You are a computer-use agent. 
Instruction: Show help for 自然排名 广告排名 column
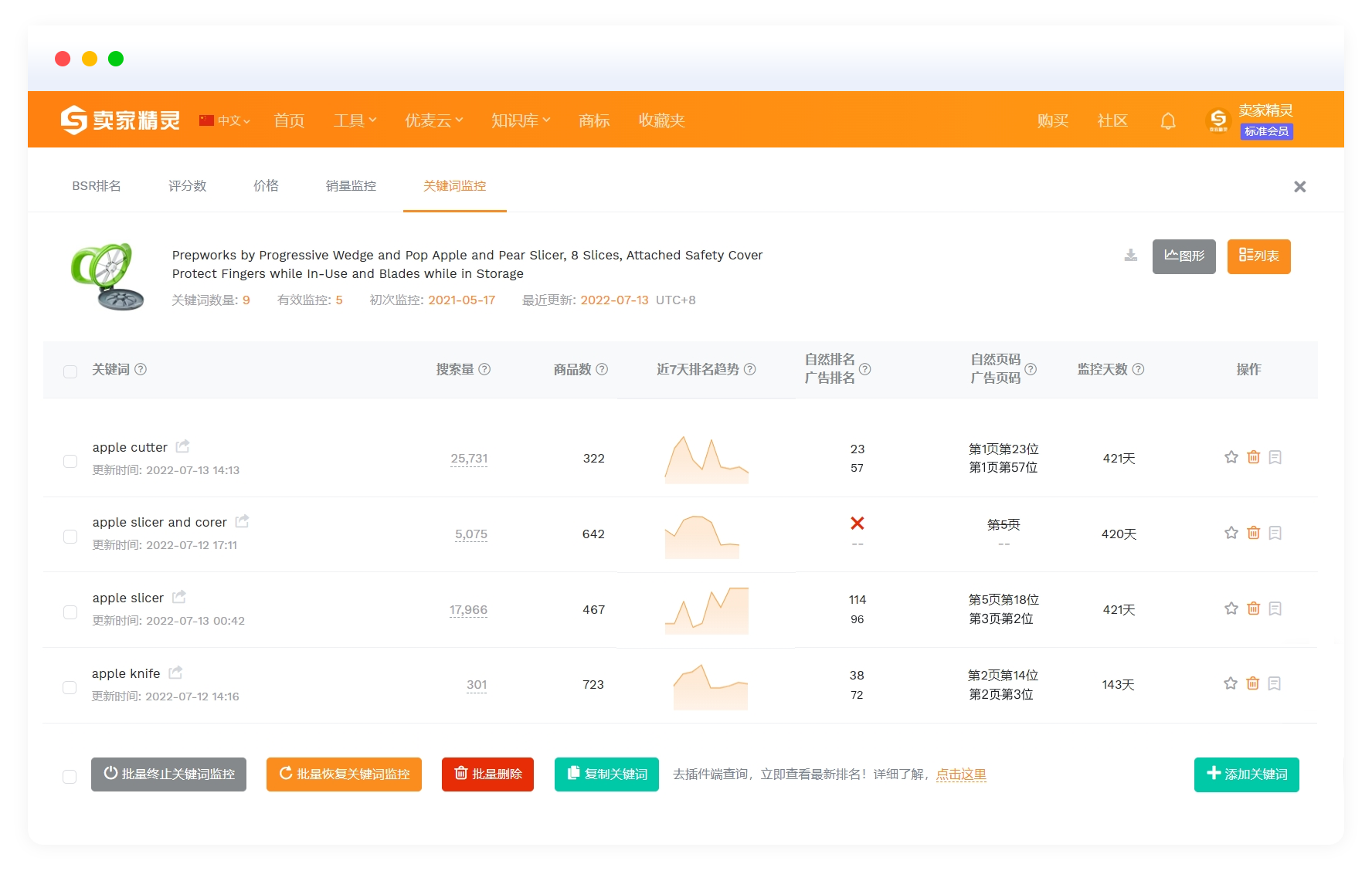point(865,369)
